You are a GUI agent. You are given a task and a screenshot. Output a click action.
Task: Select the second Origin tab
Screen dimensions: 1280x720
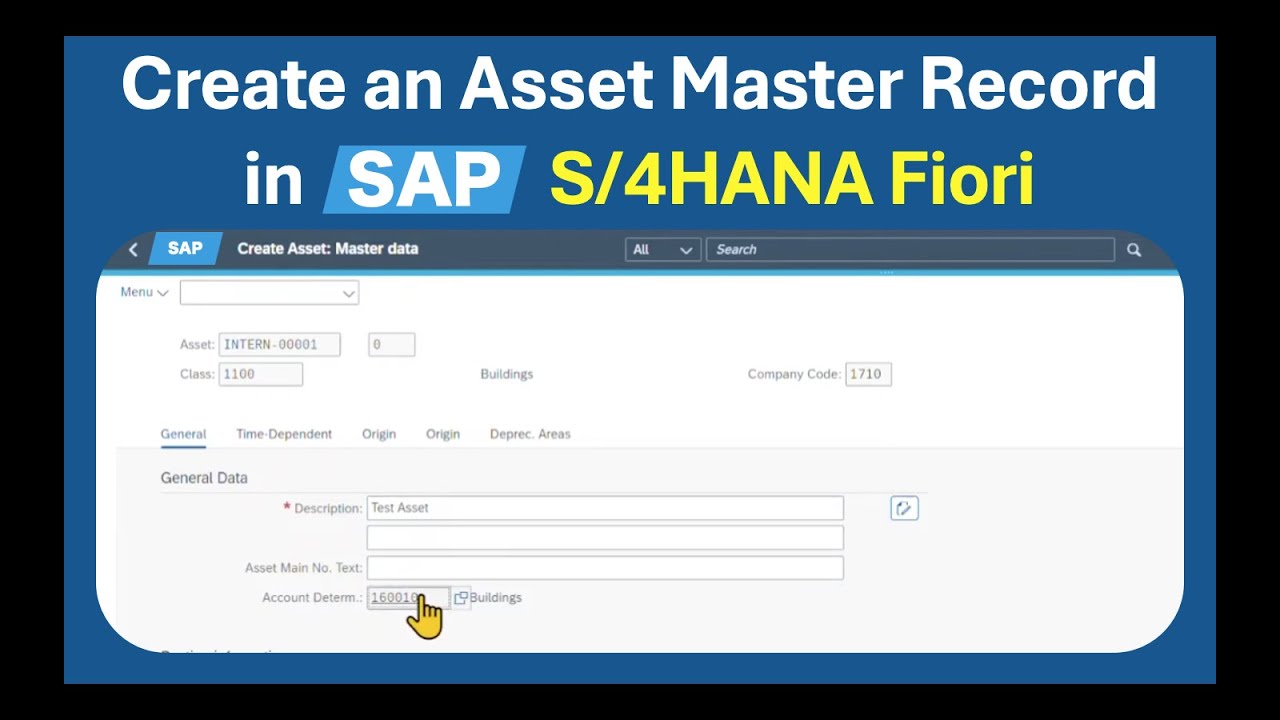[443, 434]
